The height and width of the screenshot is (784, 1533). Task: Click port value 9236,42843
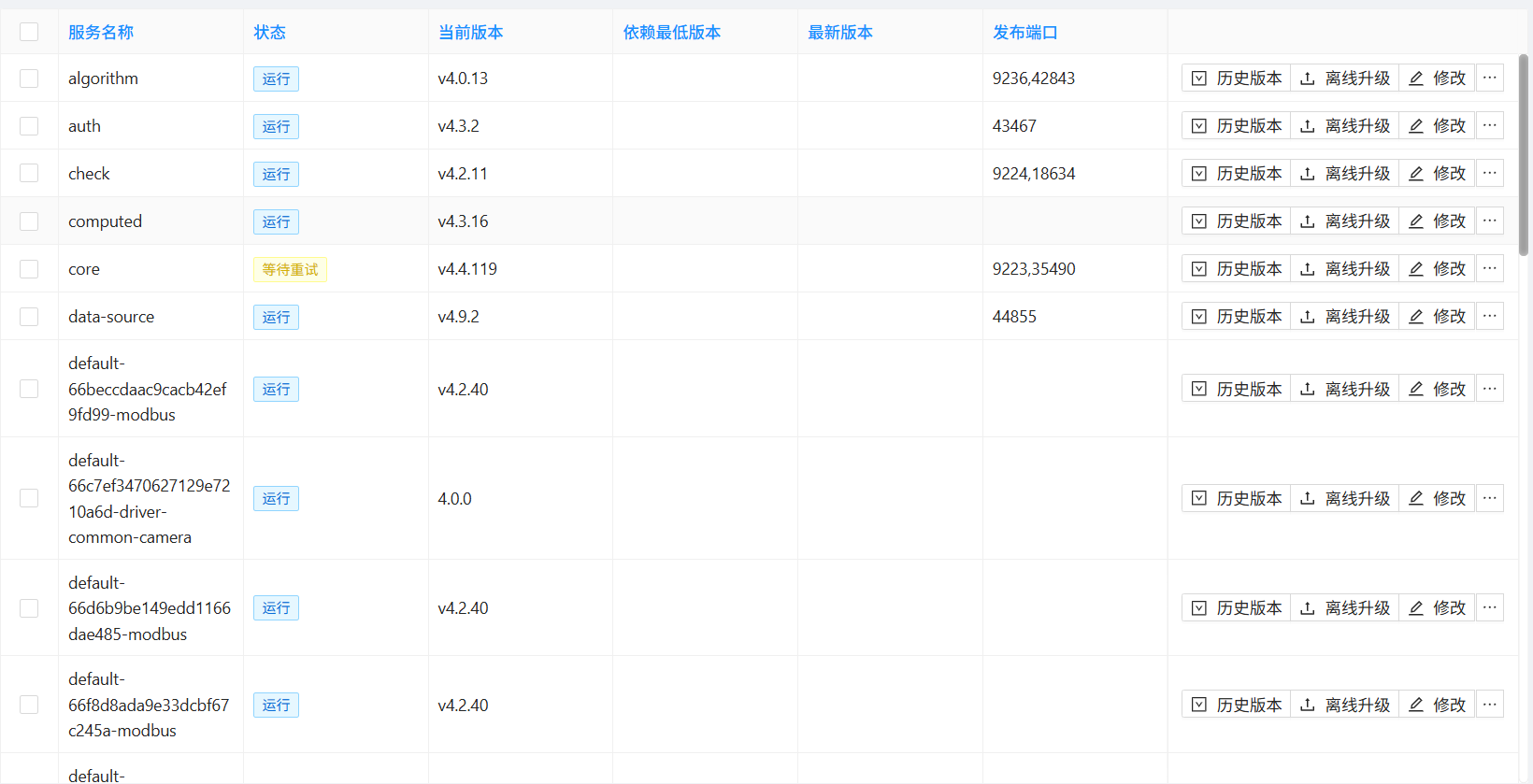(x=1034, y=78)
